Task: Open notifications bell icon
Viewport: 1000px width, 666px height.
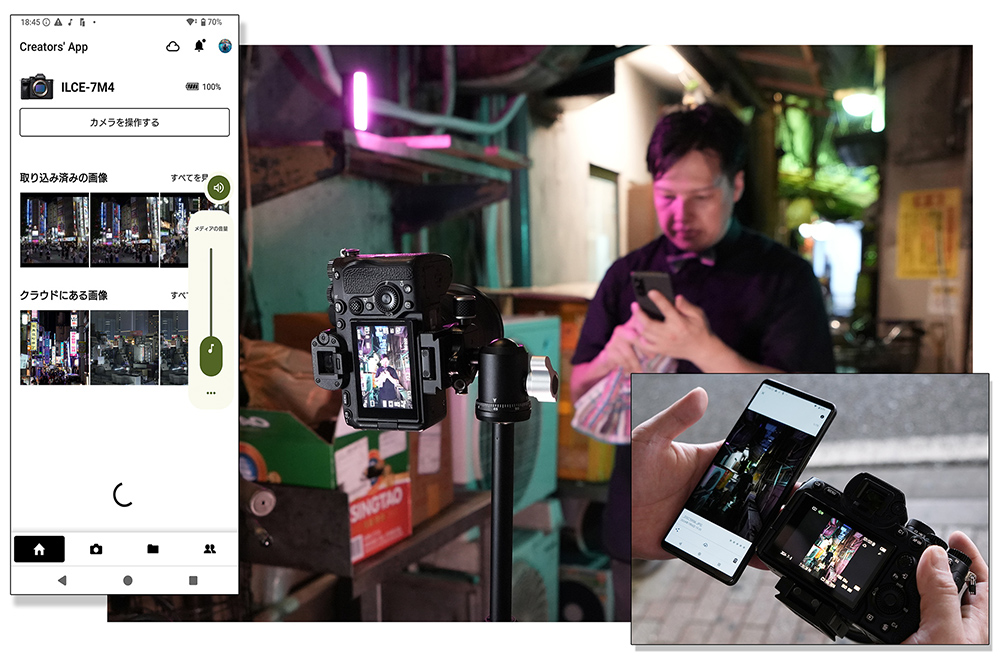Action: tap(199, 46)
